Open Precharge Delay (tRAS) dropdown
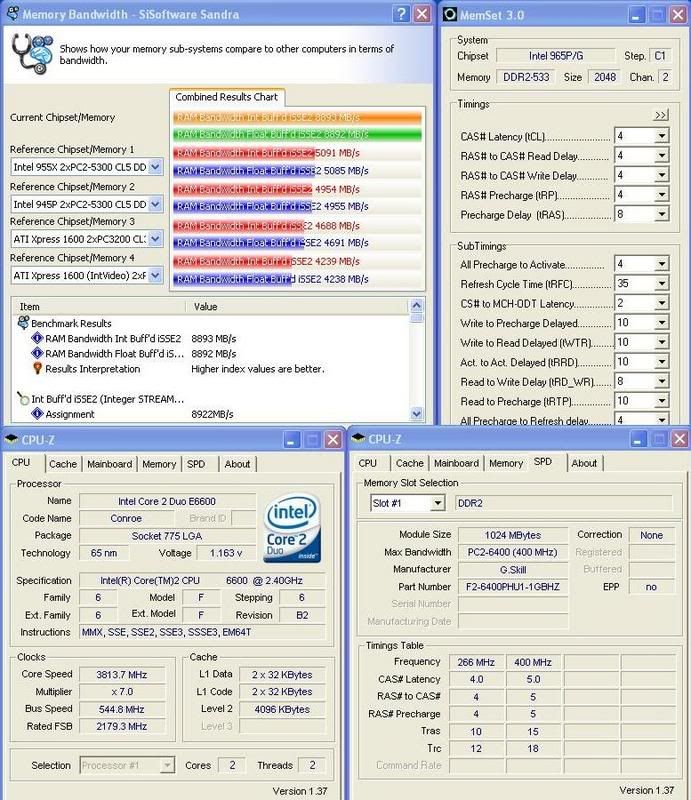Viewport: 691px width, 800px height. (x=661, y=214)
